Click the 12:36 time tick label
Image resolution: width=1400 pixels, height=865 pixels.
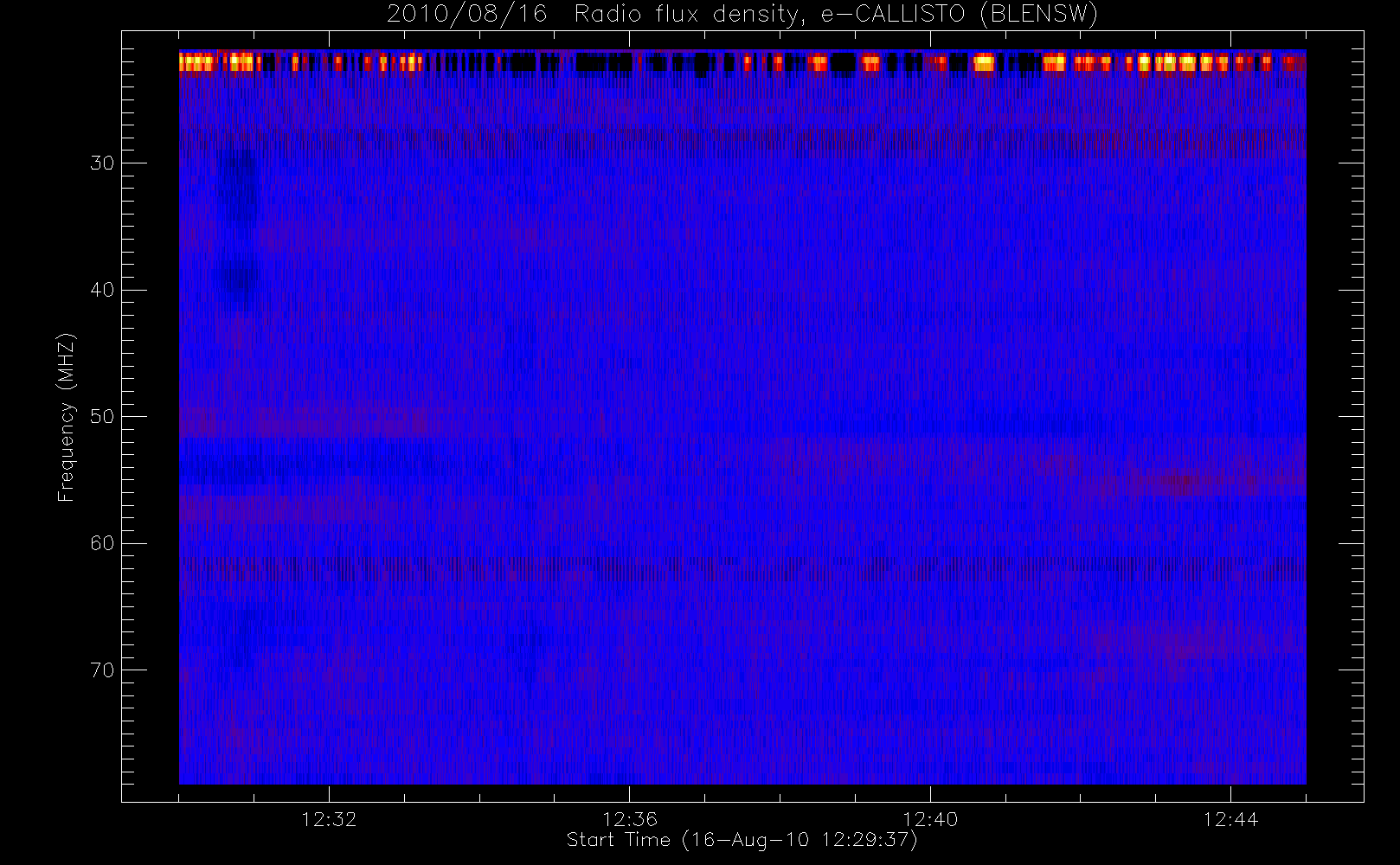630,819
